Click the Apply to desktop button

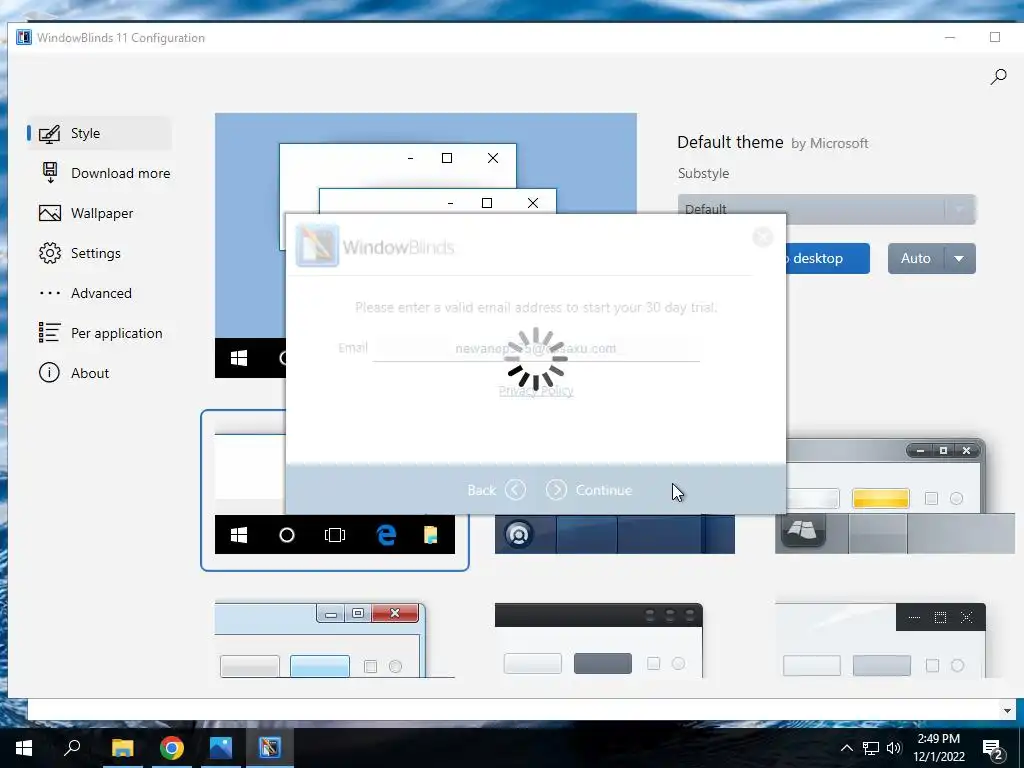(827, 259)
